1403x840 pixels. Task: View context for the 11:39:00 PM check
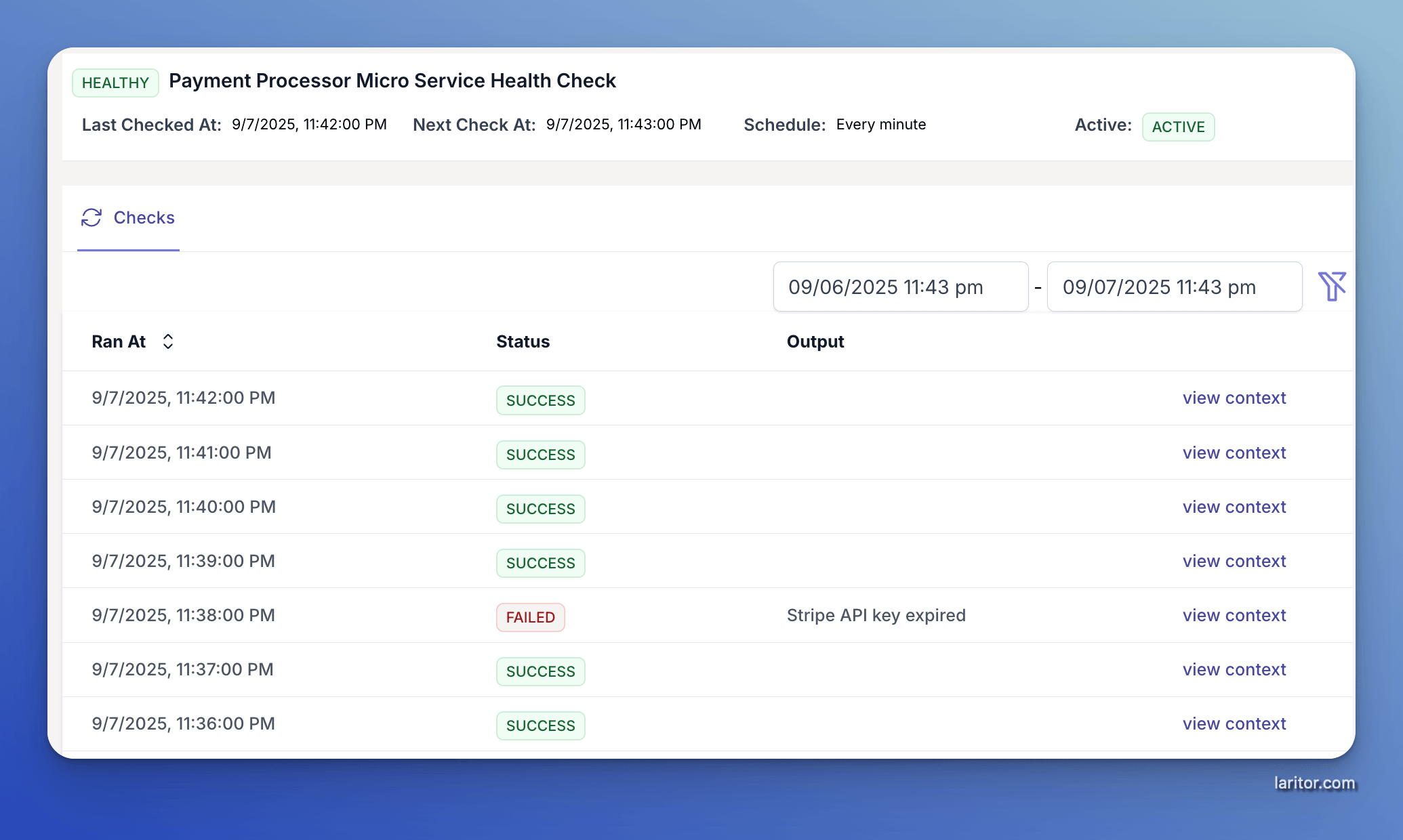pos(1234,561)
